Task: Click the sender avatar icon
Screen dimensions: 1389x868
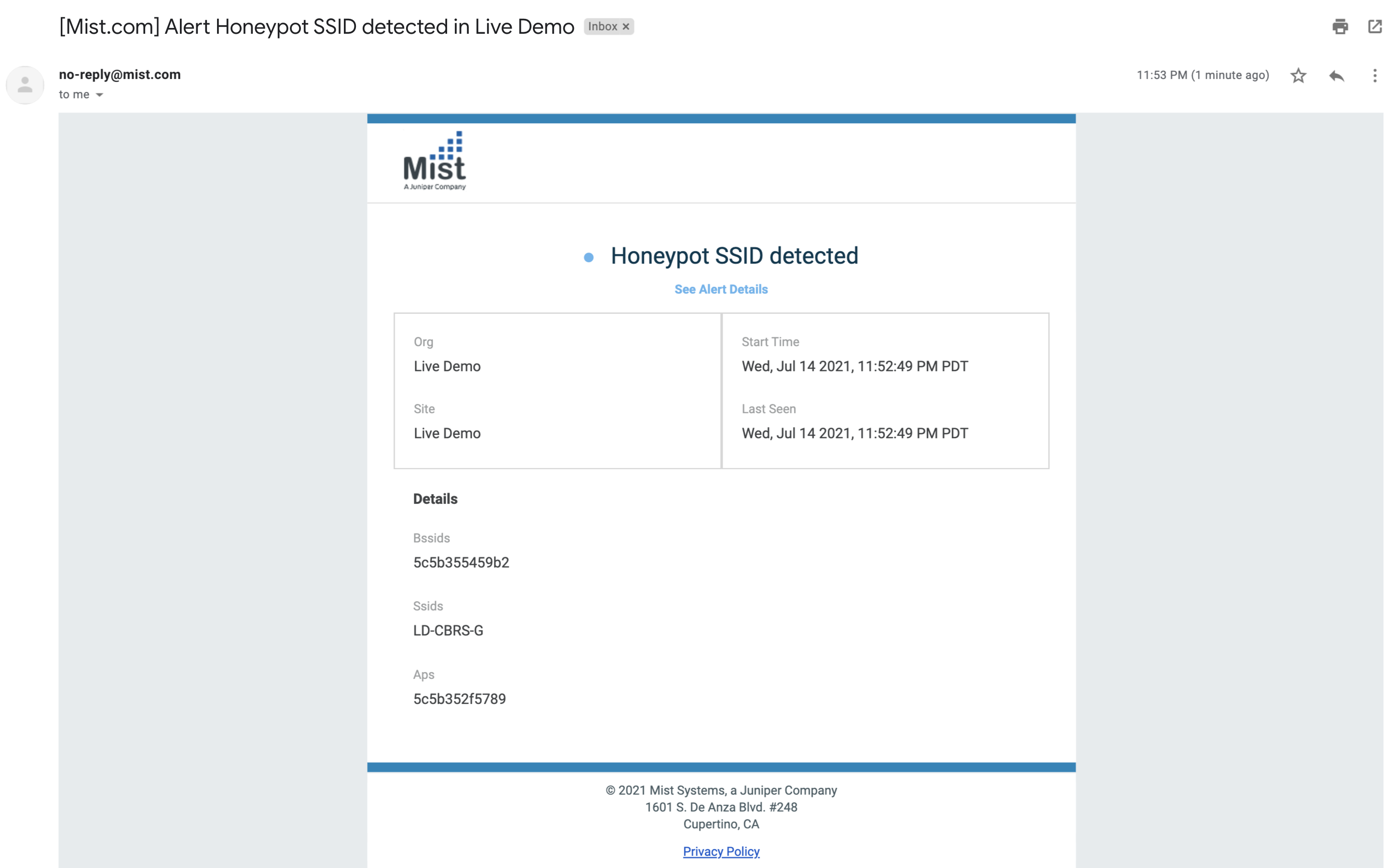Action: (x=25, y=85)
